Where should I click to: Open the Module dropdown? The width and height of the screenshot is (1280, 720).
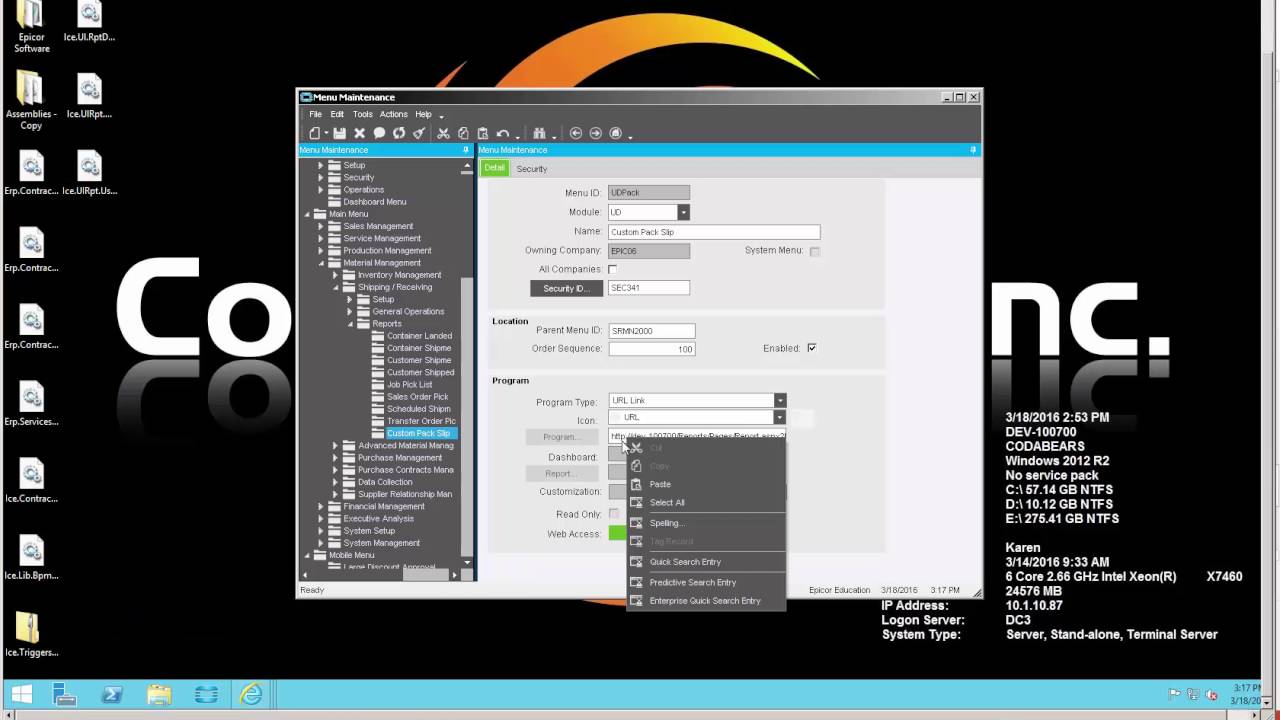[x=683, y=212]
